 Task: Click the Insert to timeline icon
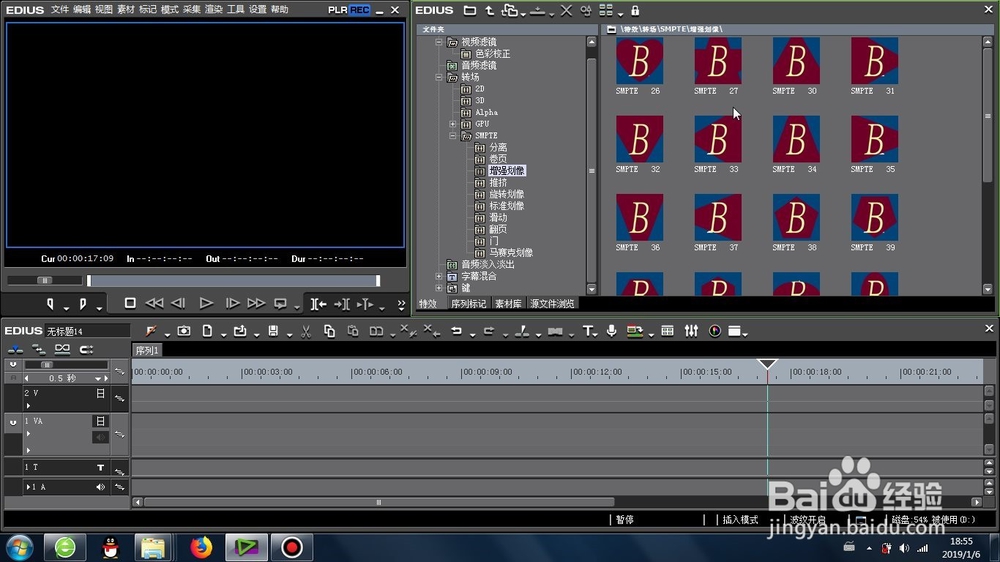coord(318,304)
